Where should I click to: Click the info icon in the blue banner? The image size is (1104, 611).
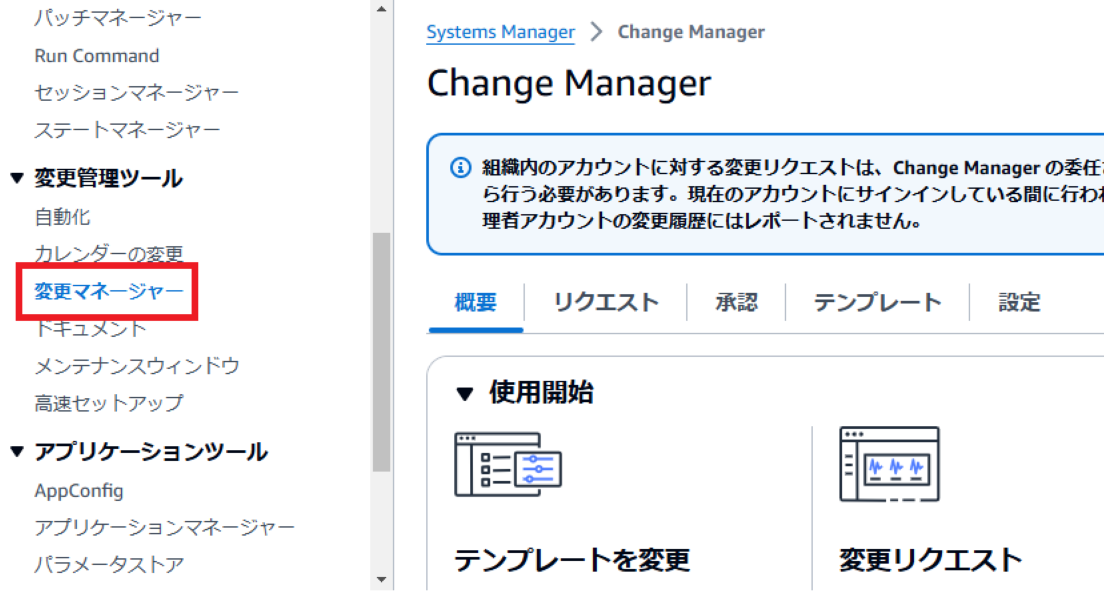point(460,168)
